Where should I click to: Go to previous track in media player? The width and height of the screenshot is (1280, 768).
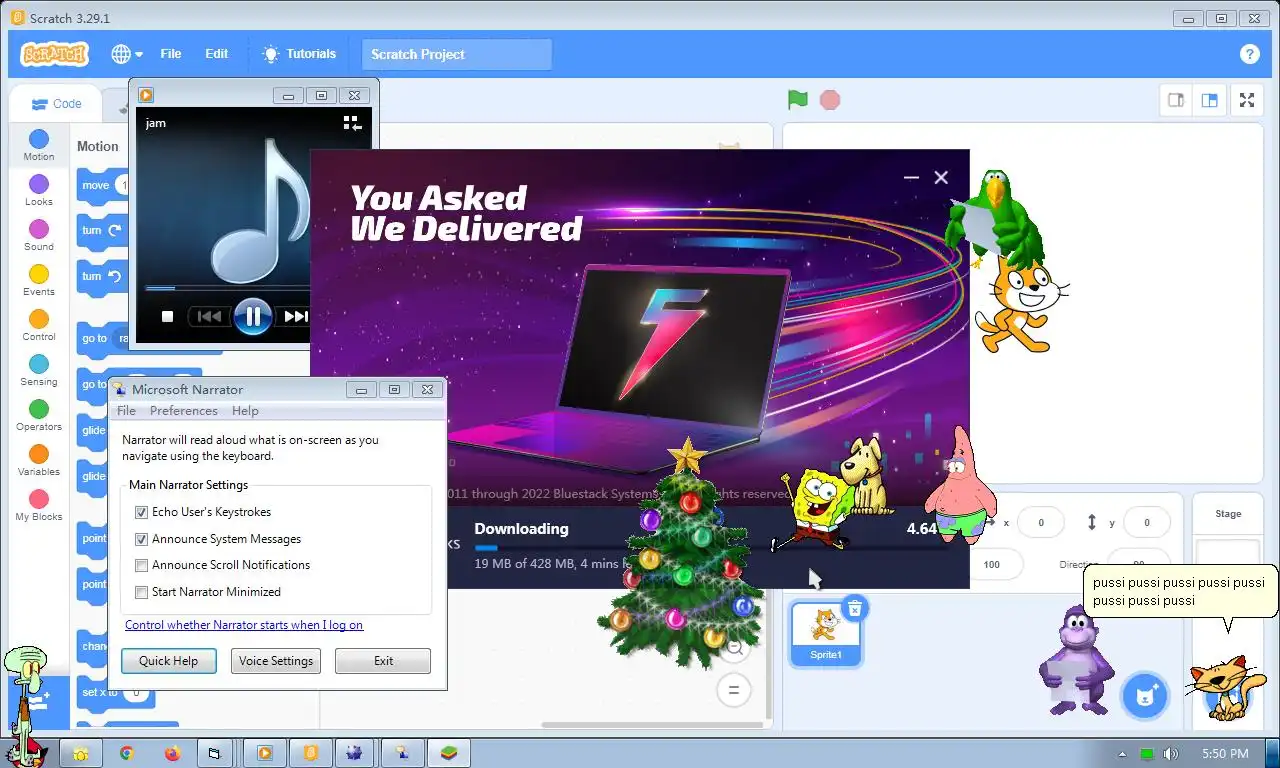tap(209, 316)
